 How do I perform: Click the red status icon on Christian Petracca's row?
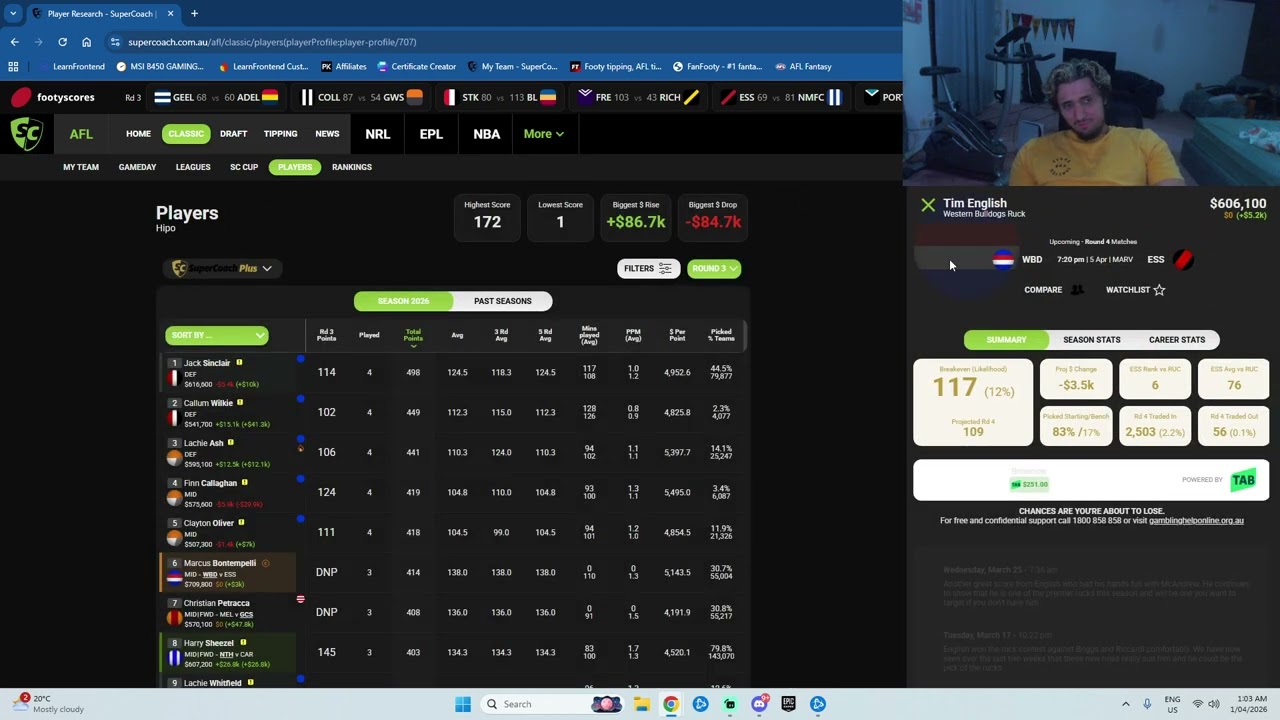300,599
